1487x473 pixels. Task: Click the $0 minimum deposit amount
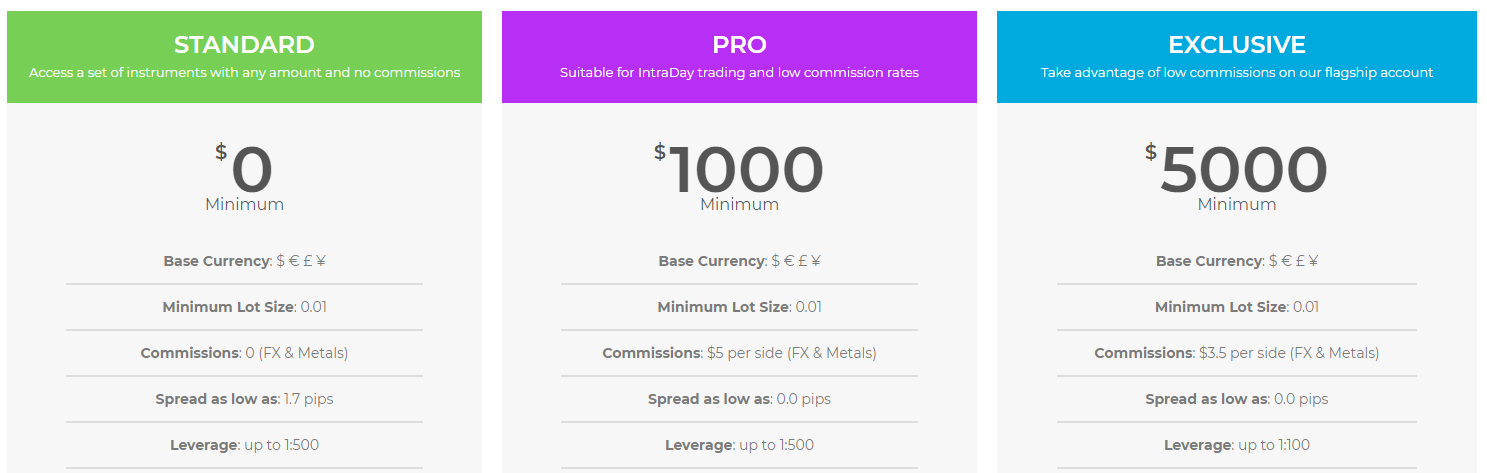click(x=244, y=168)
